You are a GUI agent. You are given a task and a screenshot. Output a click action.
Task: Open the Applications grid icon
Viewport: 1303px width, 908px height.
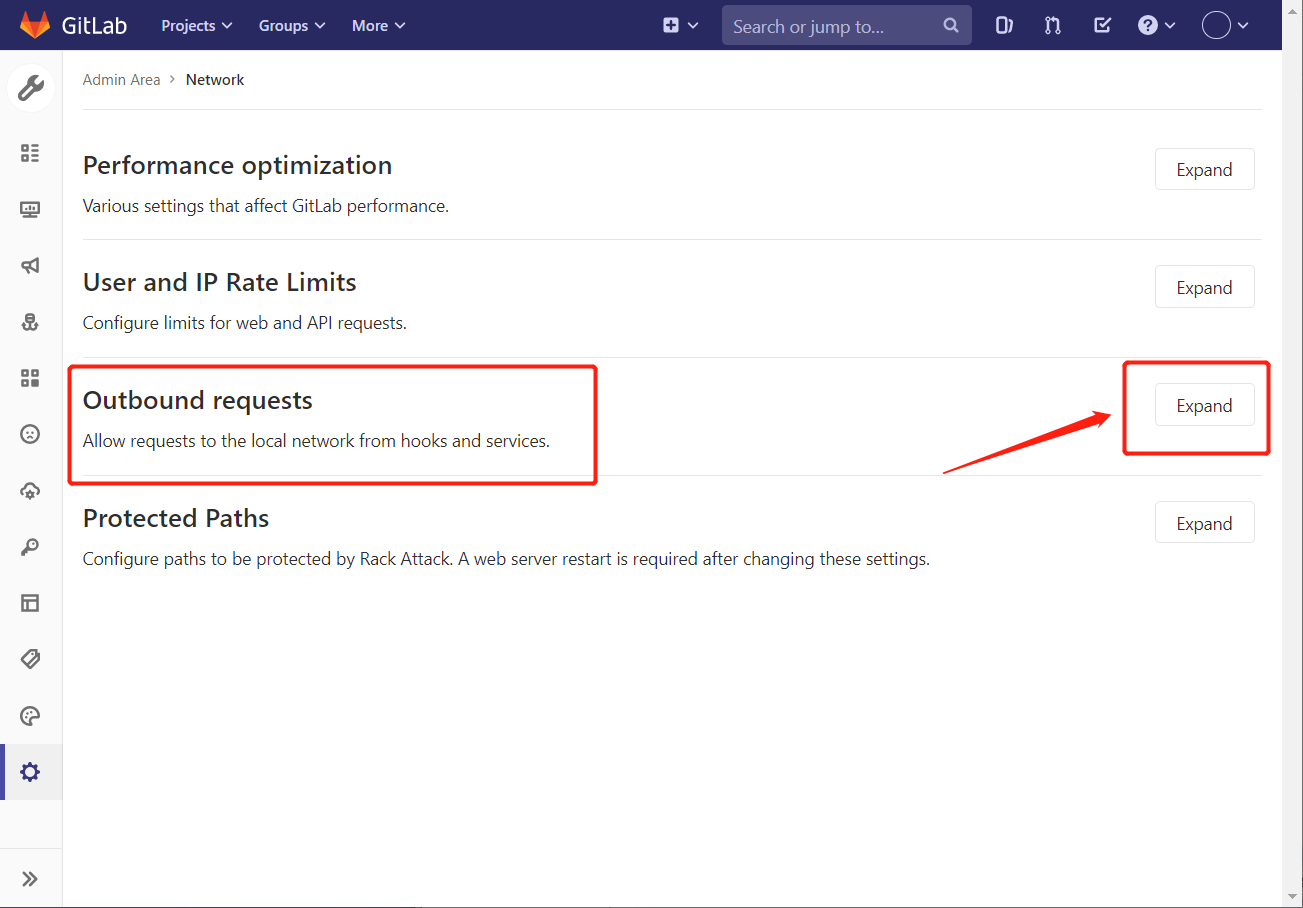(x=30, y=378)
